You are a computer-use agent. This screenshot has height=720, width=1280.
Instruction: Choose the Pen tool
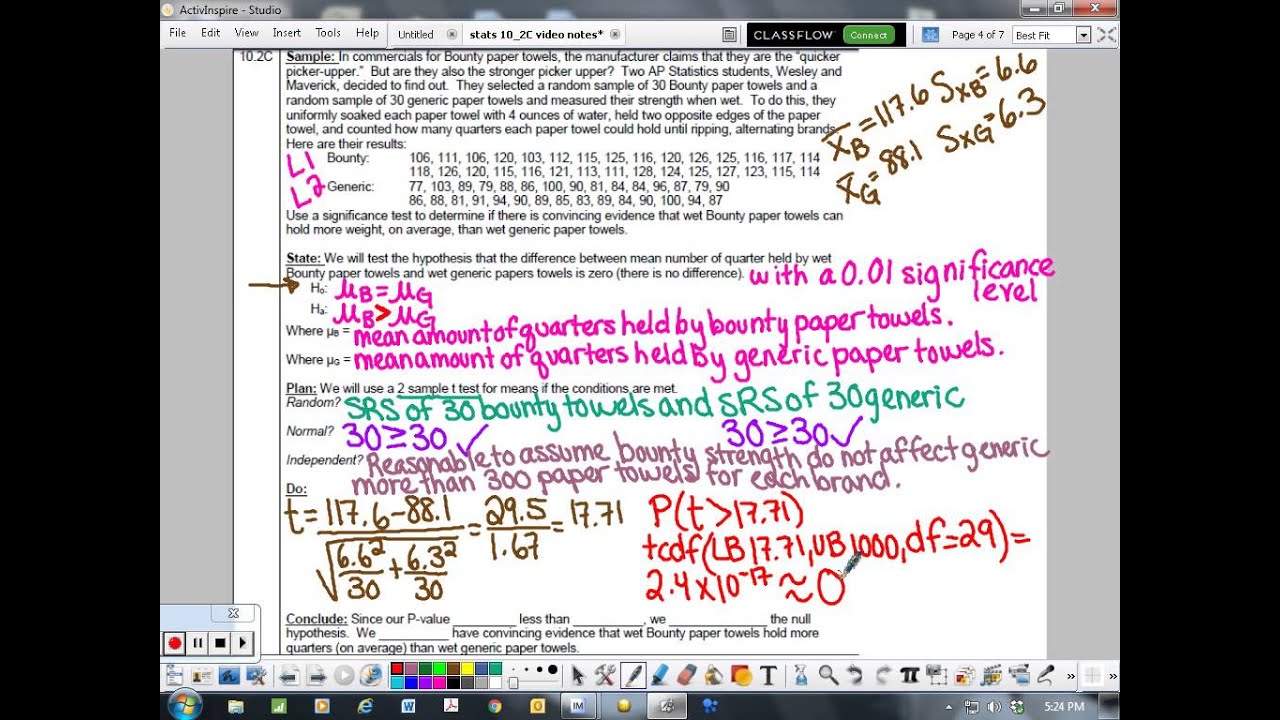634,675
